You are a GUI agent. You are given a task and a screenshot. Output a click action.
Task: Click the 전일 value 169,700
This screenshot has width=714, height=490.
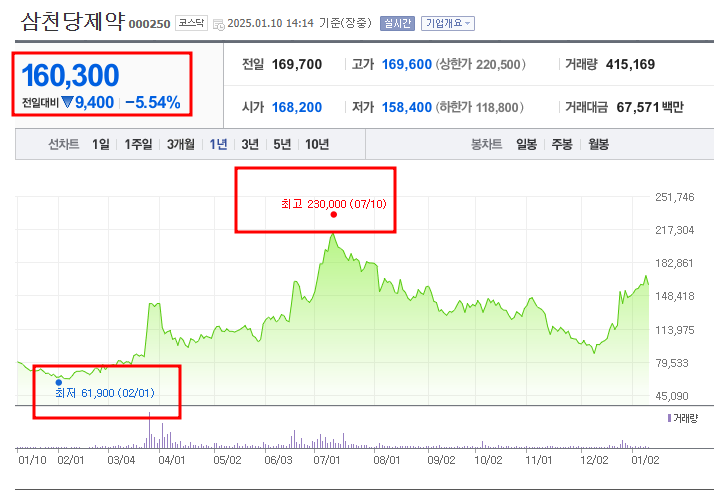(297, 65)
